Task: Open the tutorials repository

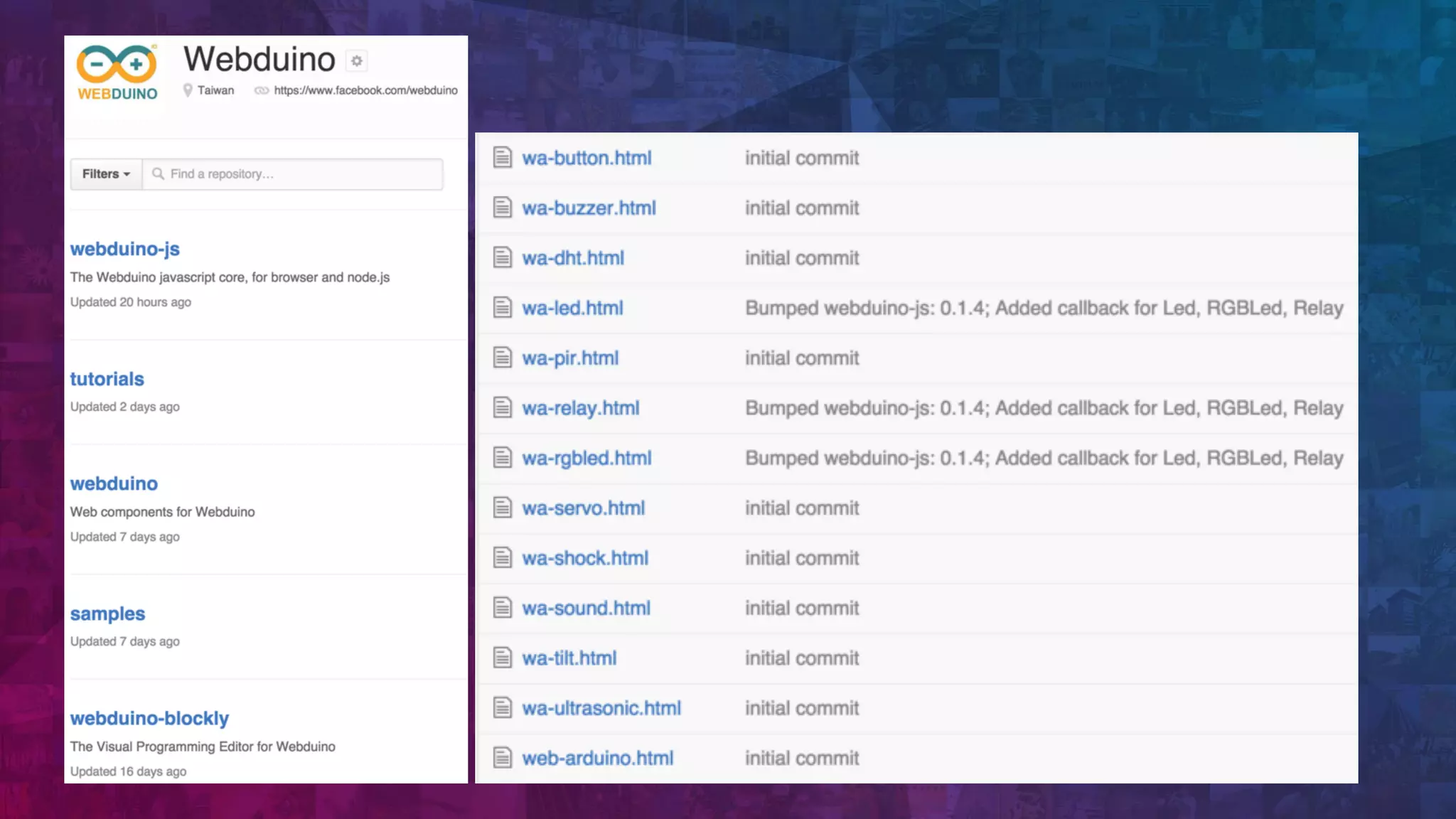Action: pyautogui.click(x=107, y=379)
